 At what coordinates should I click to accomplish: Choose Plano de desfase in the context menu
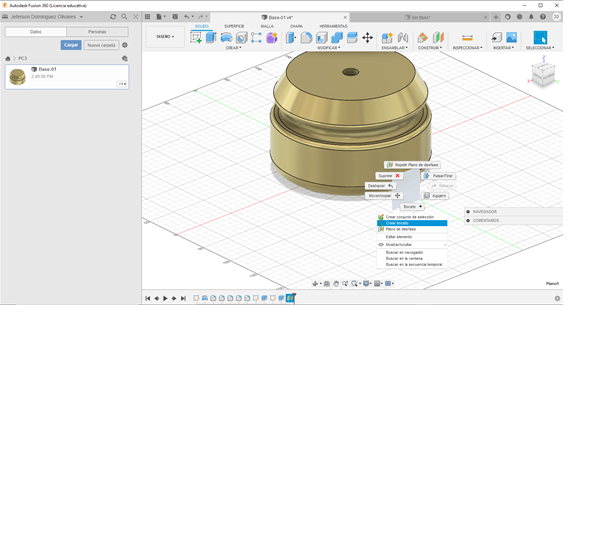[412, 229]
